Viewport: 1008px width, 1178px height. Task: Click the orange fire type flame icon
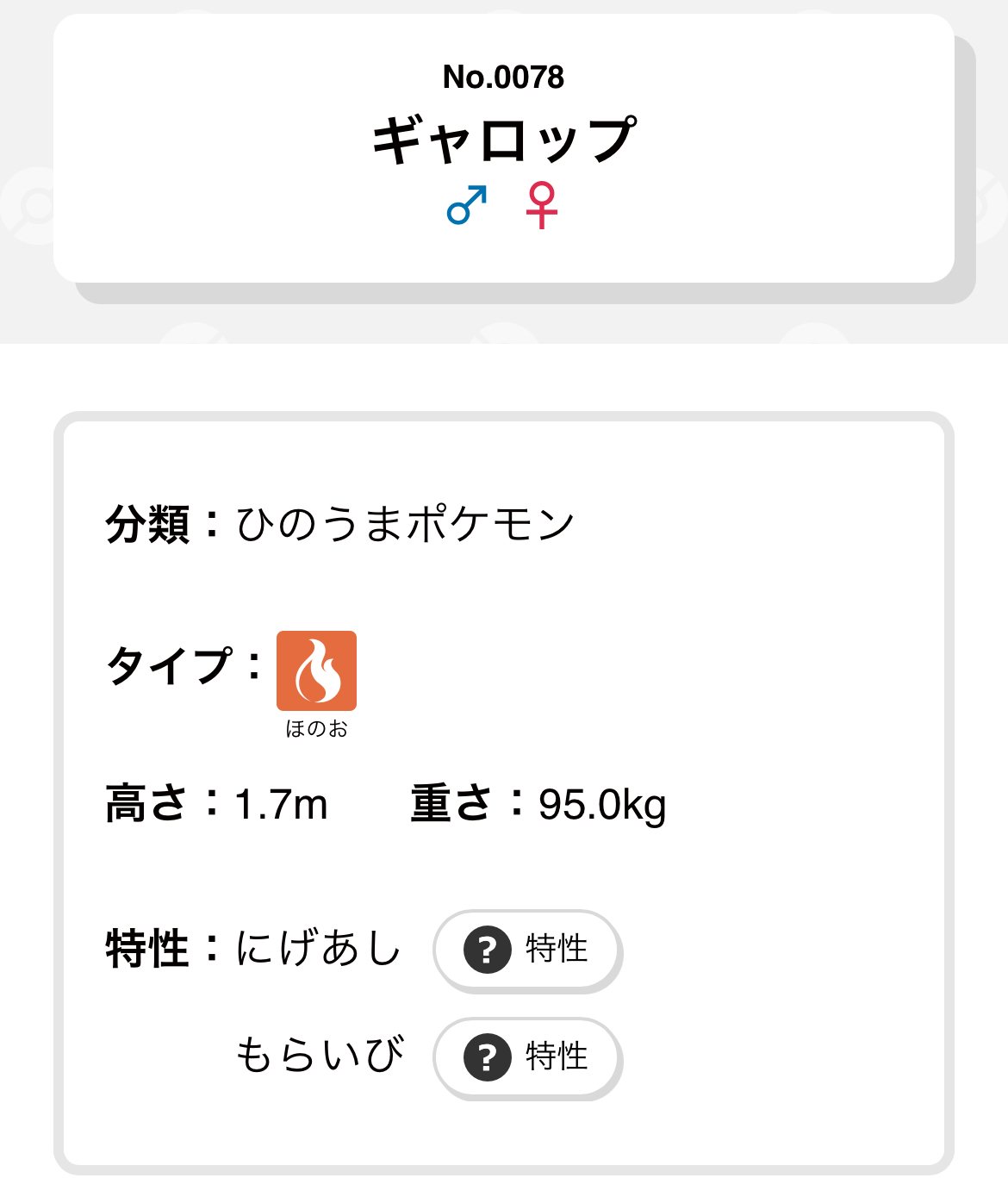[x=316, y=670]
